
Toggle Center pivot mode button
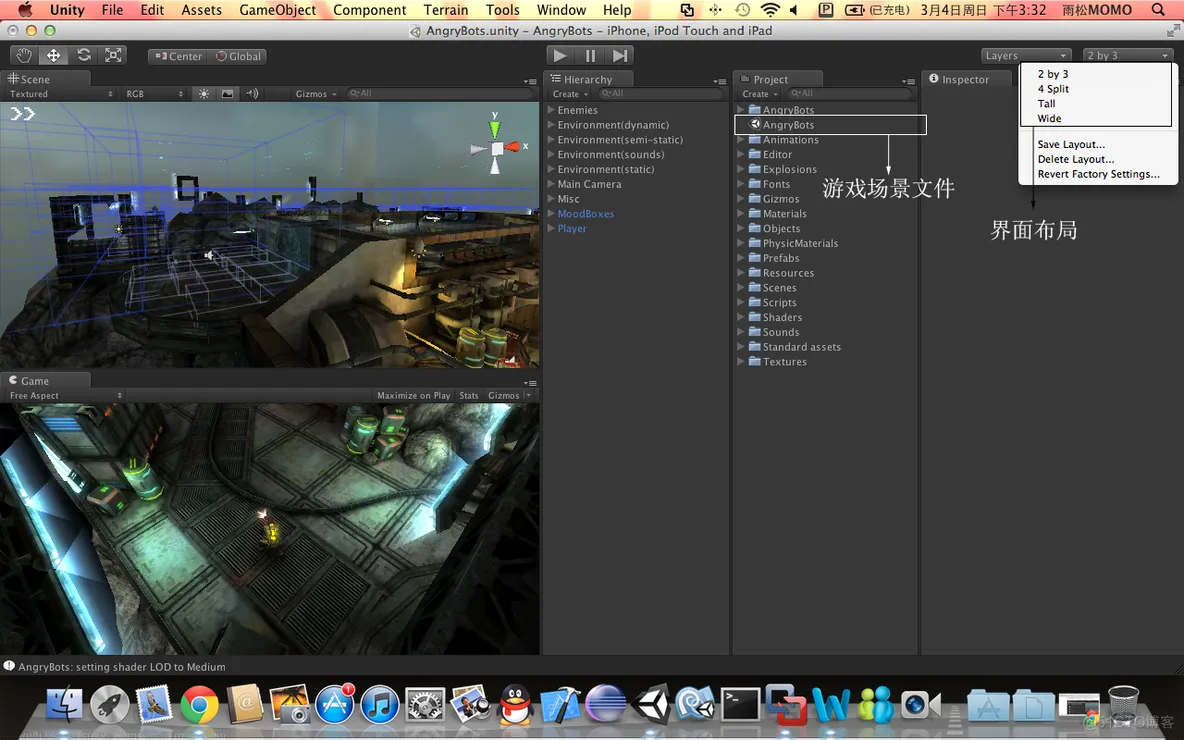[179, 56]
